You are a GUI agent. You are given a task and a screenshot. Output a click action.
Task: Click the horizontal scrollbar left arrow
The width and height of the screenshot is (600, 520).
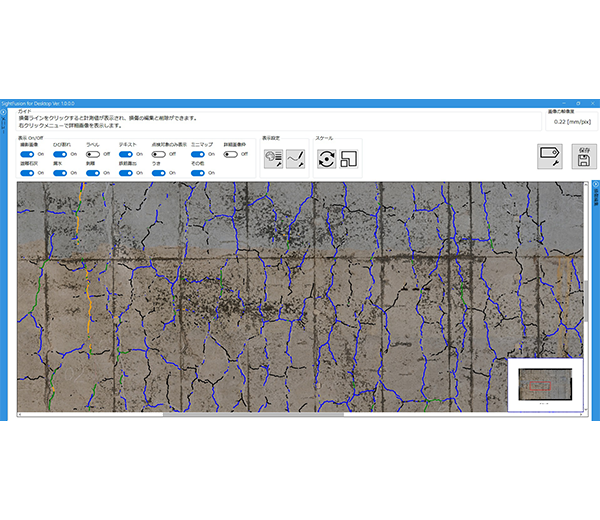20,414
